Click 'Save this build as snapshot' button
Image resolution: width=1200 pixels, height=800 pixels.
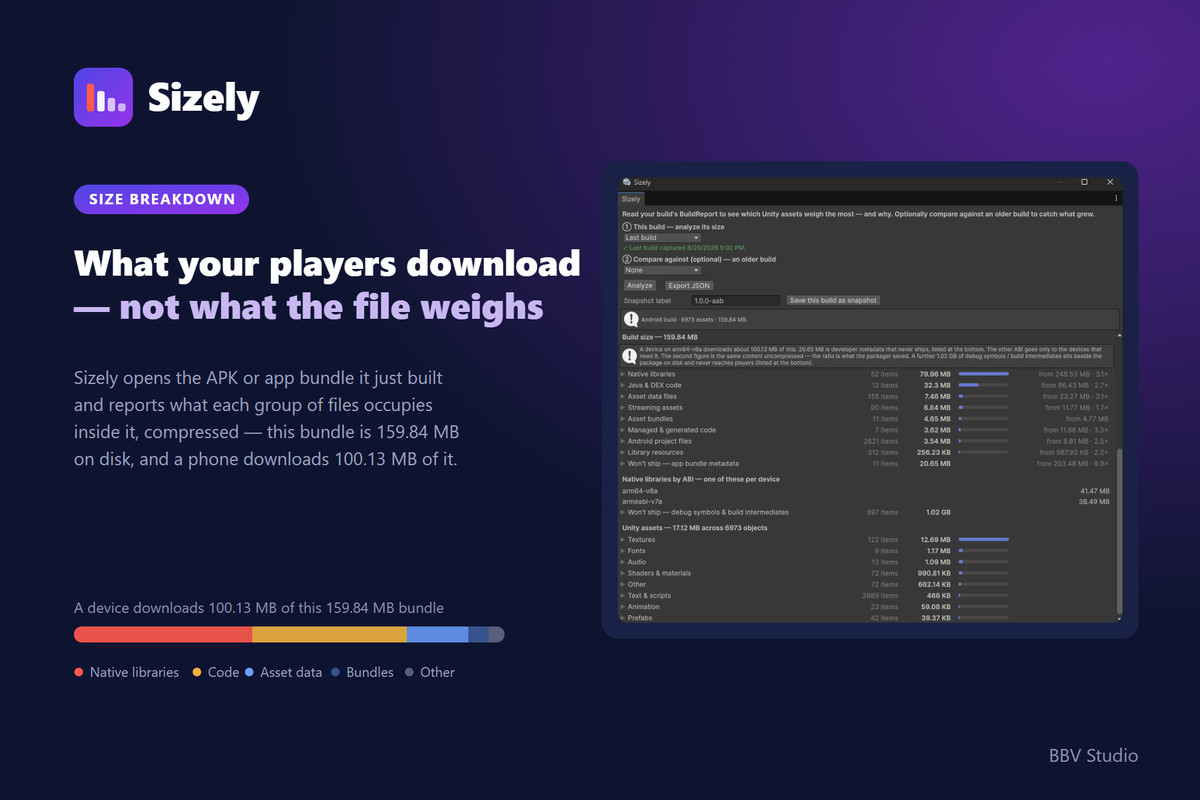833,300
